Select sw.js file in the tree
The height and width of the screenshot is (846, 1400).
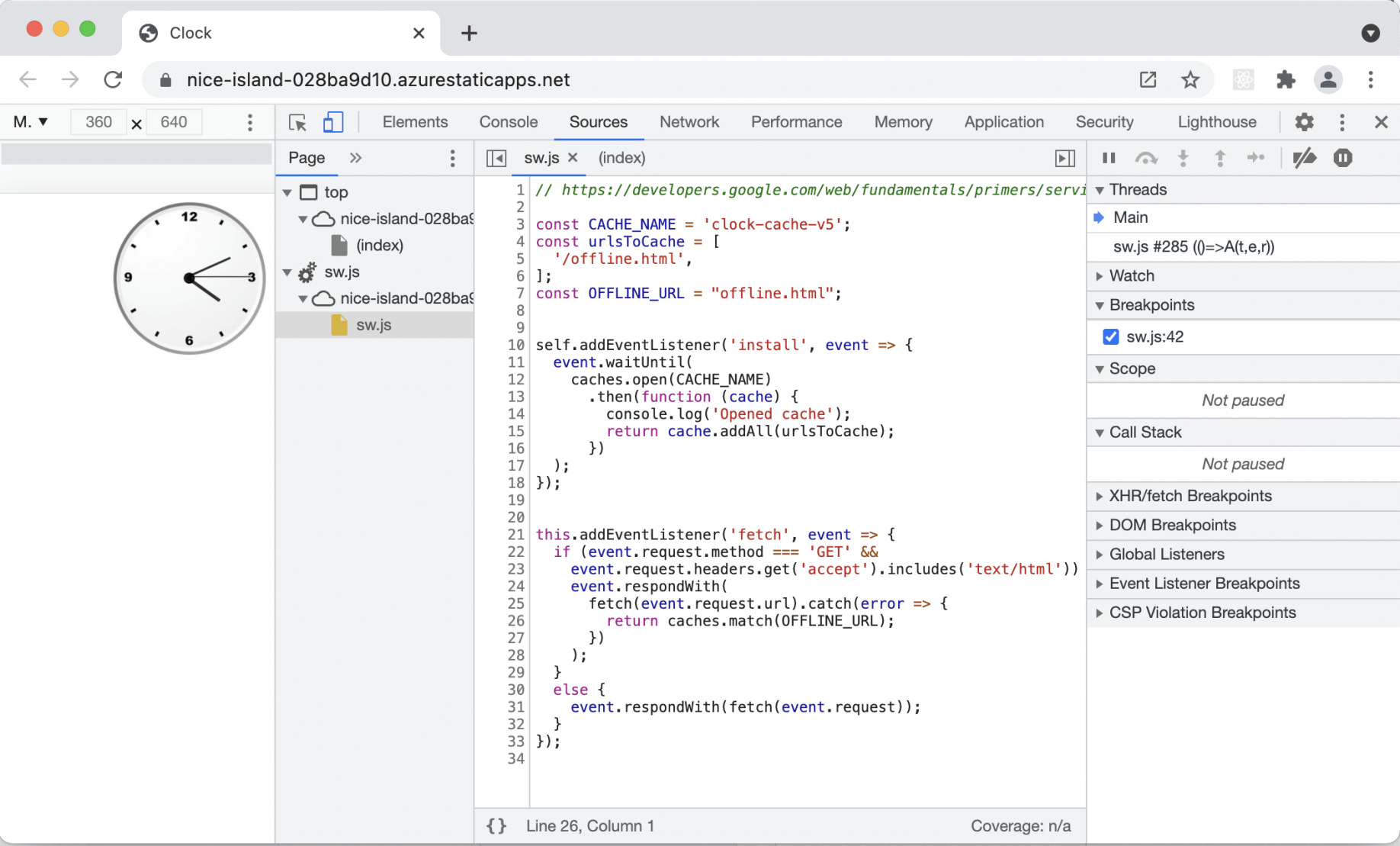click(374, 325)
